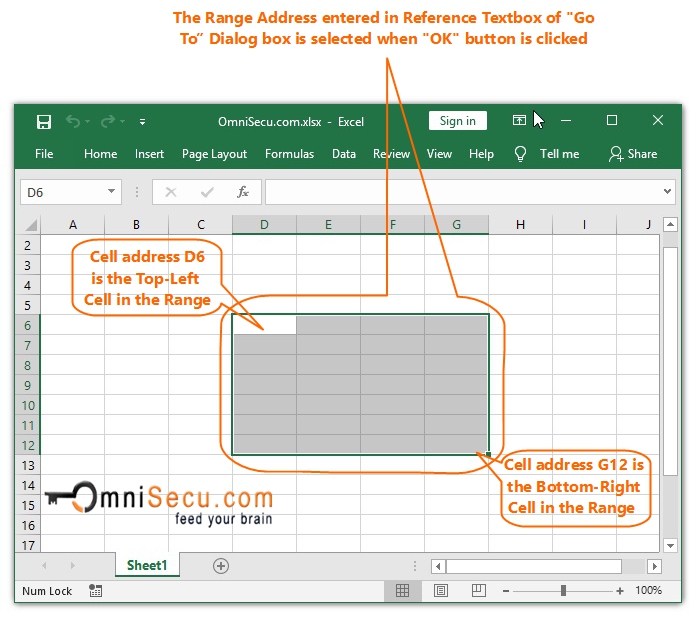This screenshot has height=619, width=696.
Task: Select column A header
Action: (73, 225)
